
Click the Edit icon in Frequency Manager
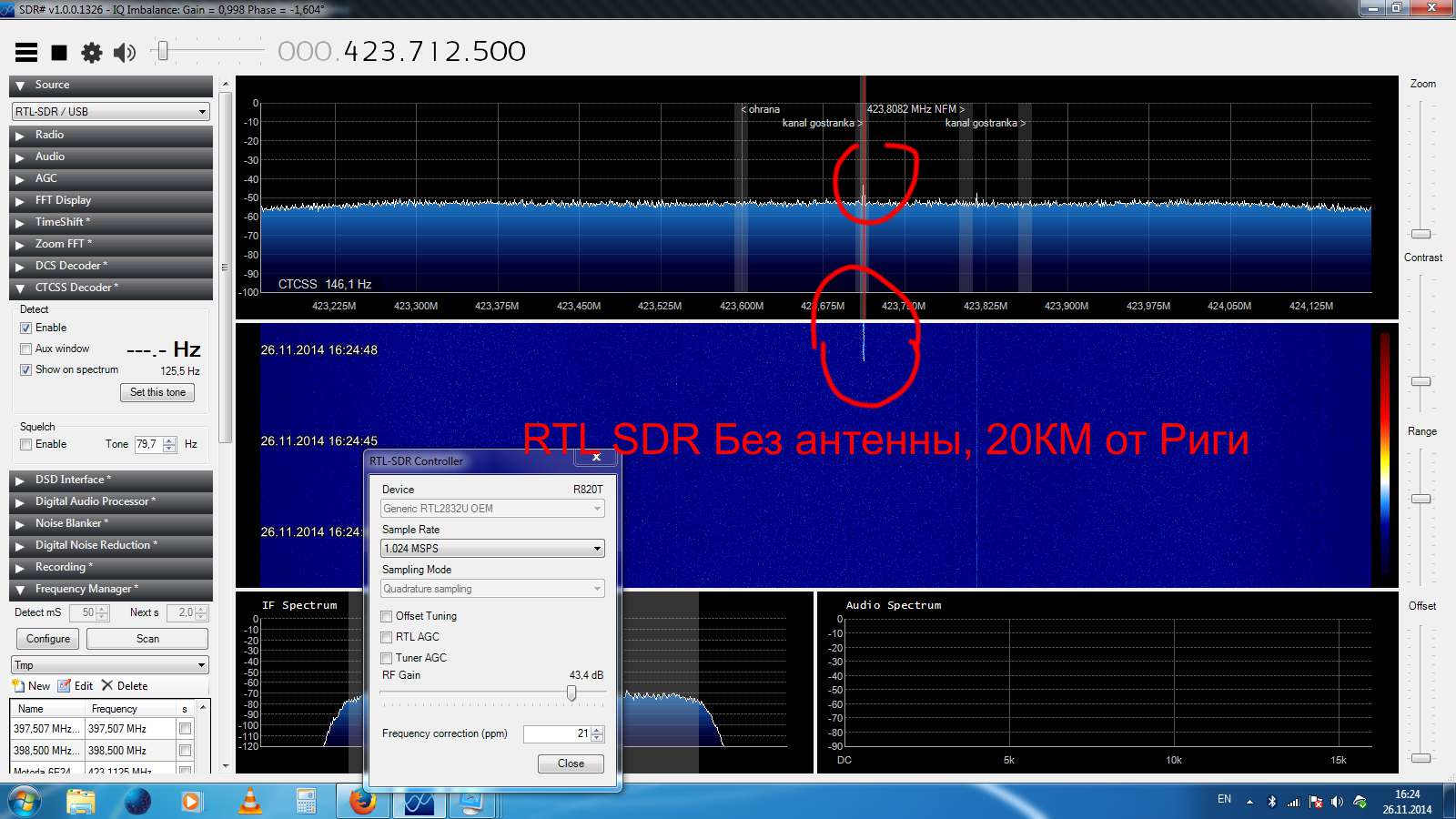click(64, 685)
